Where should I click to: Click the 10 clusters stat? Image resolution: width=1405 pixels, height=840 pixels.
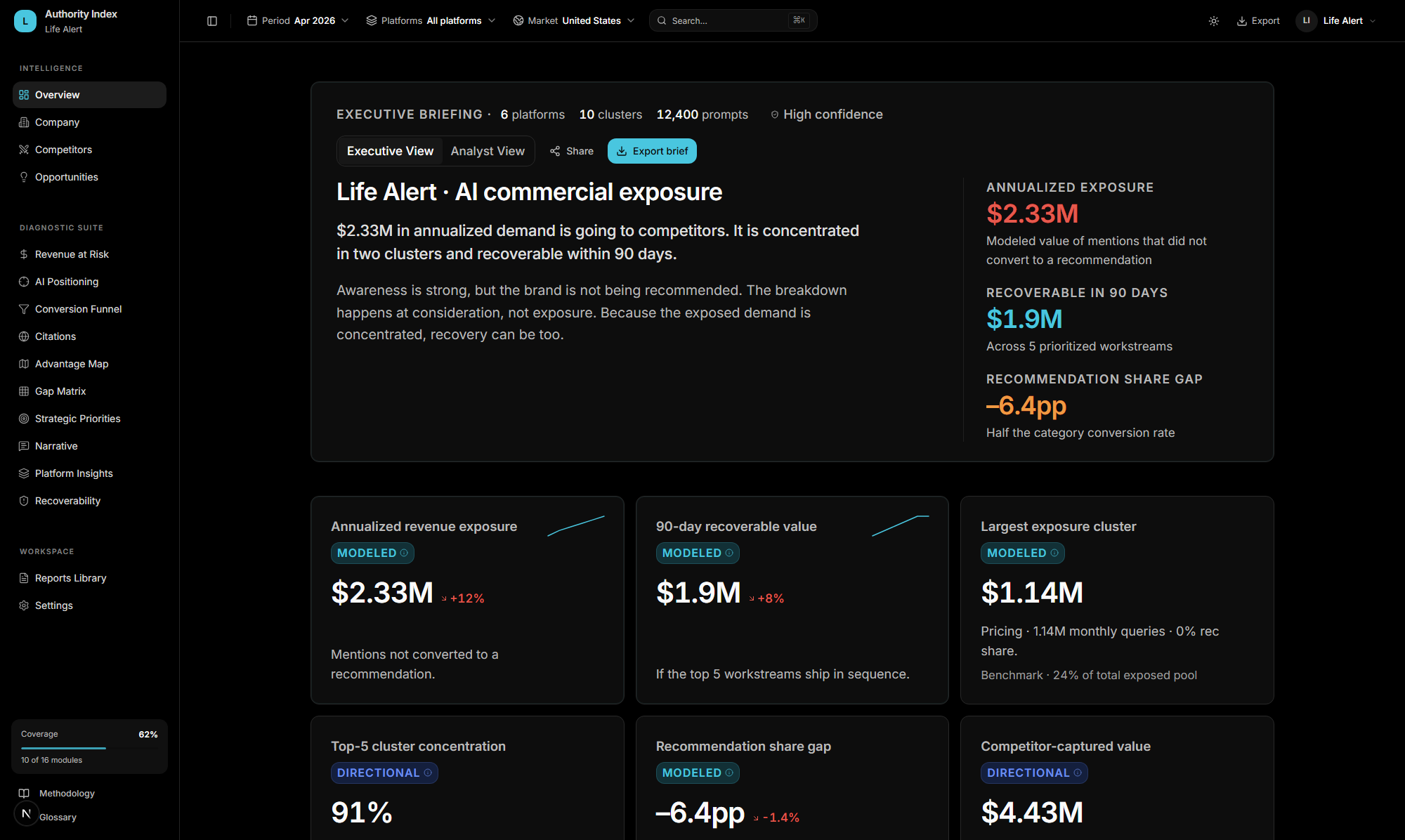tap(610, 114)
